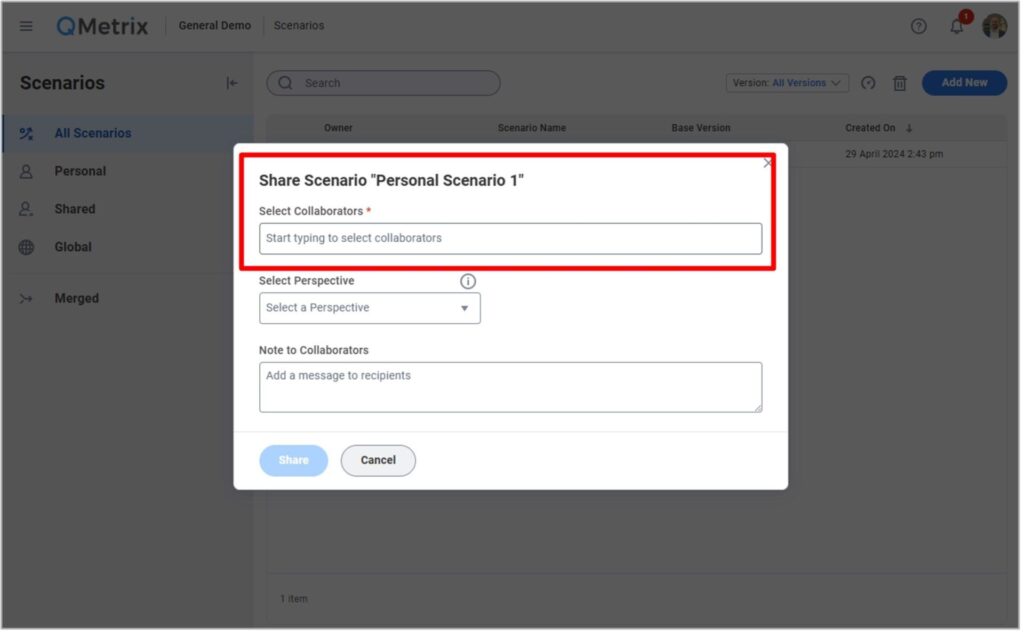Click the Add New button
Screen dimensions: 1024x632
click(963, 83)
